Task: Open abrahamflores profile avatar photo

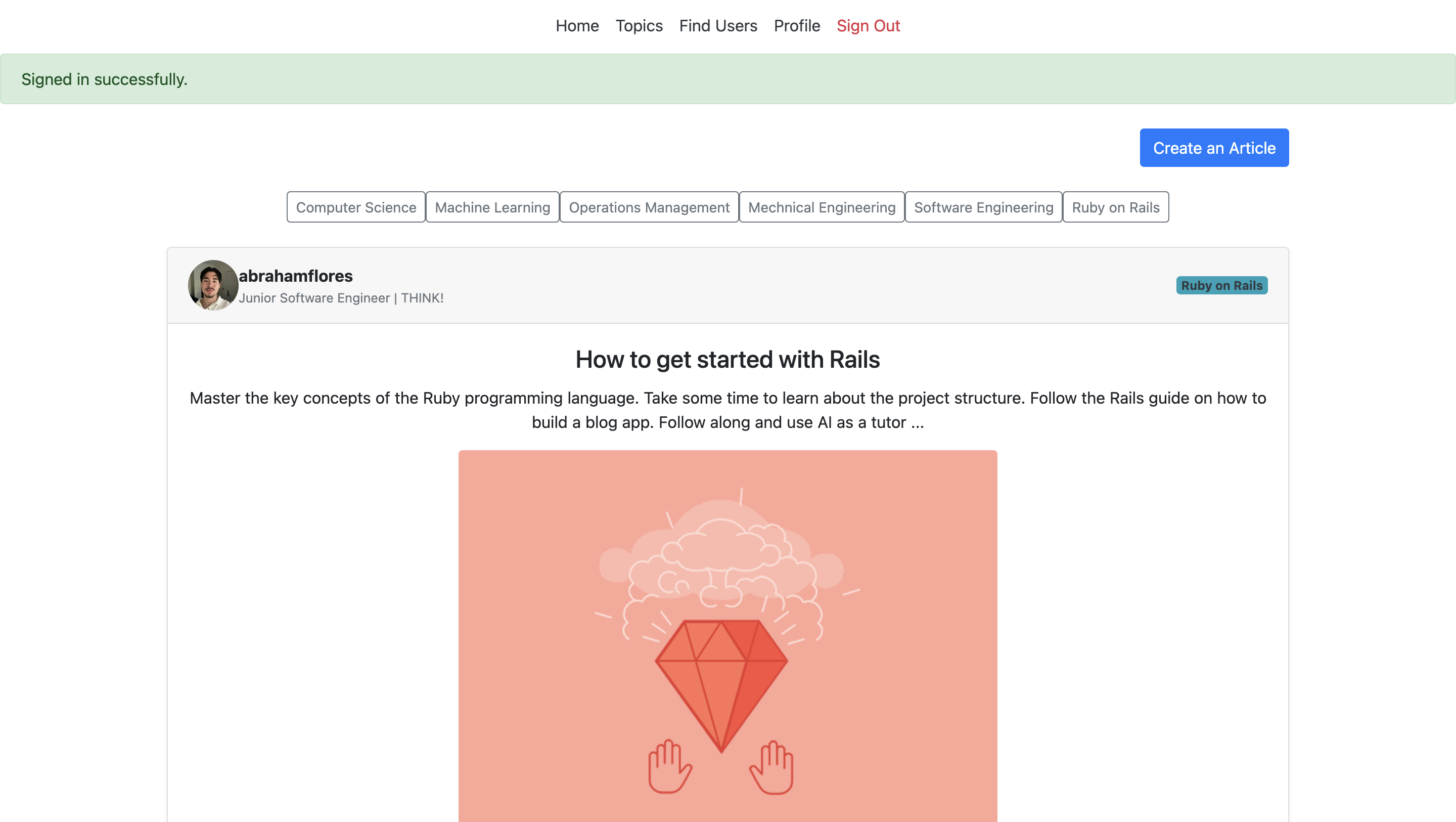Action: click(x=213, y=285)
